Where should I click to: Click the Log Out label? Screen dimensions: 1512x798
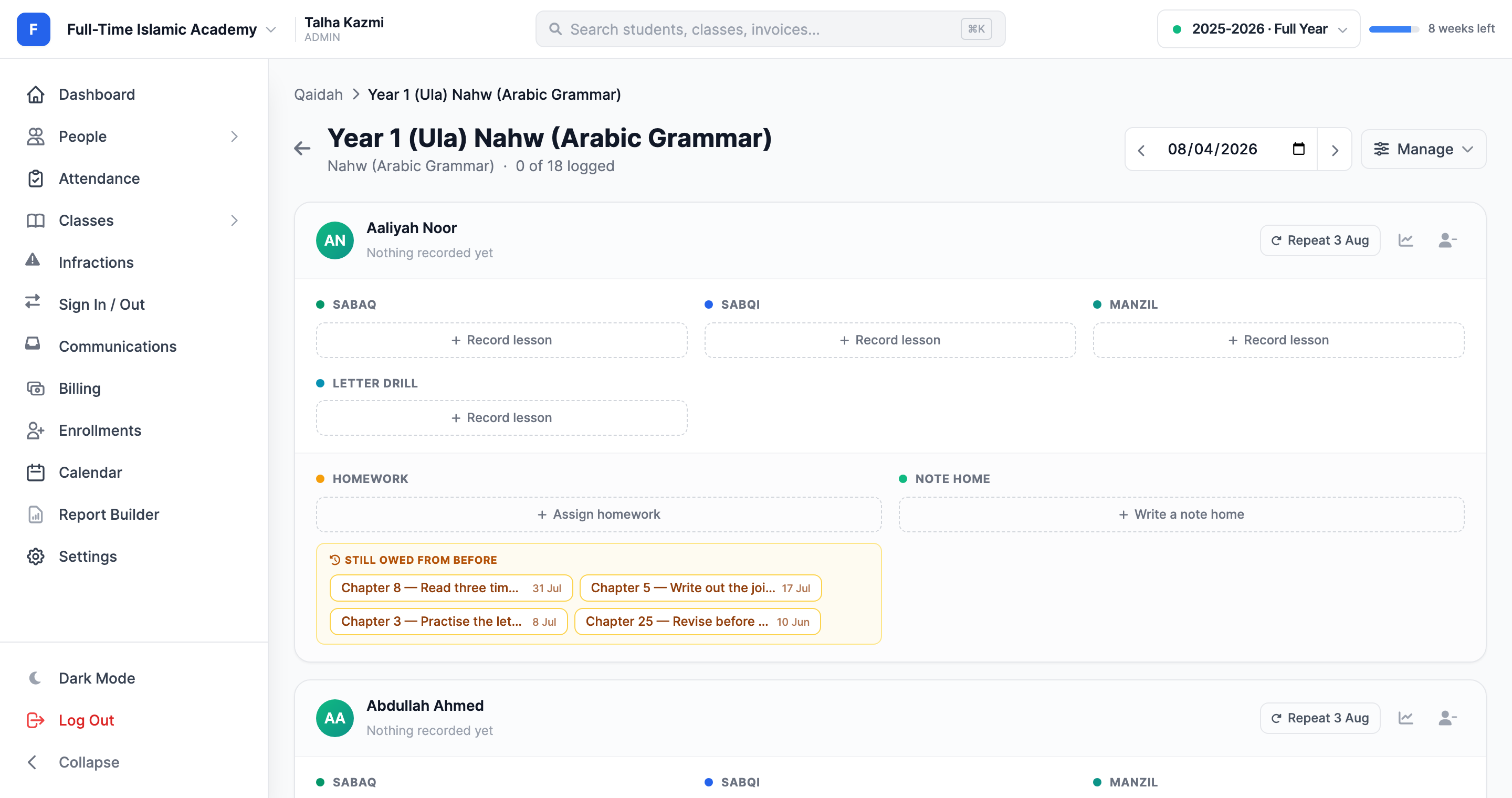click(x=86, y=720)
